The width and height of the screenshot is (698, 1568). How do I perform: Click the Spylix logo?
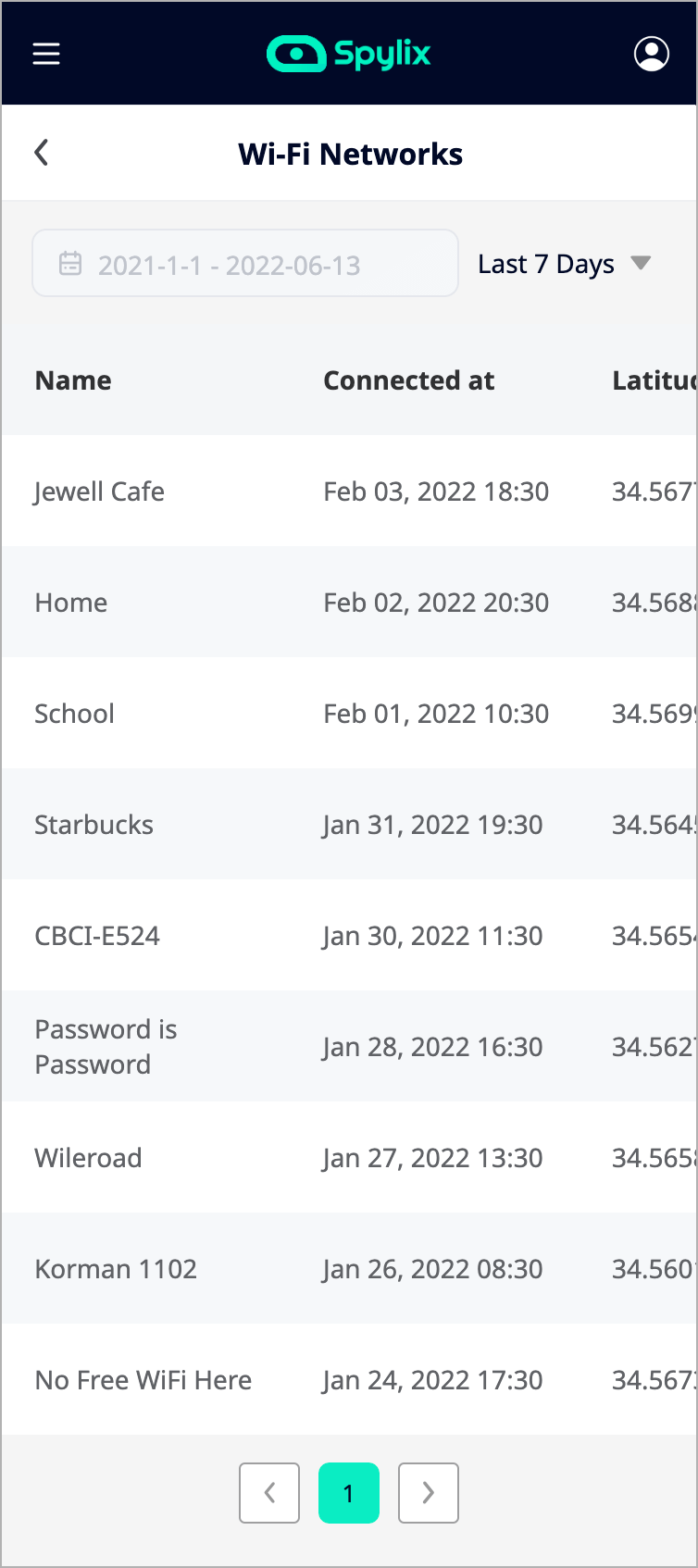pos(348,54)
